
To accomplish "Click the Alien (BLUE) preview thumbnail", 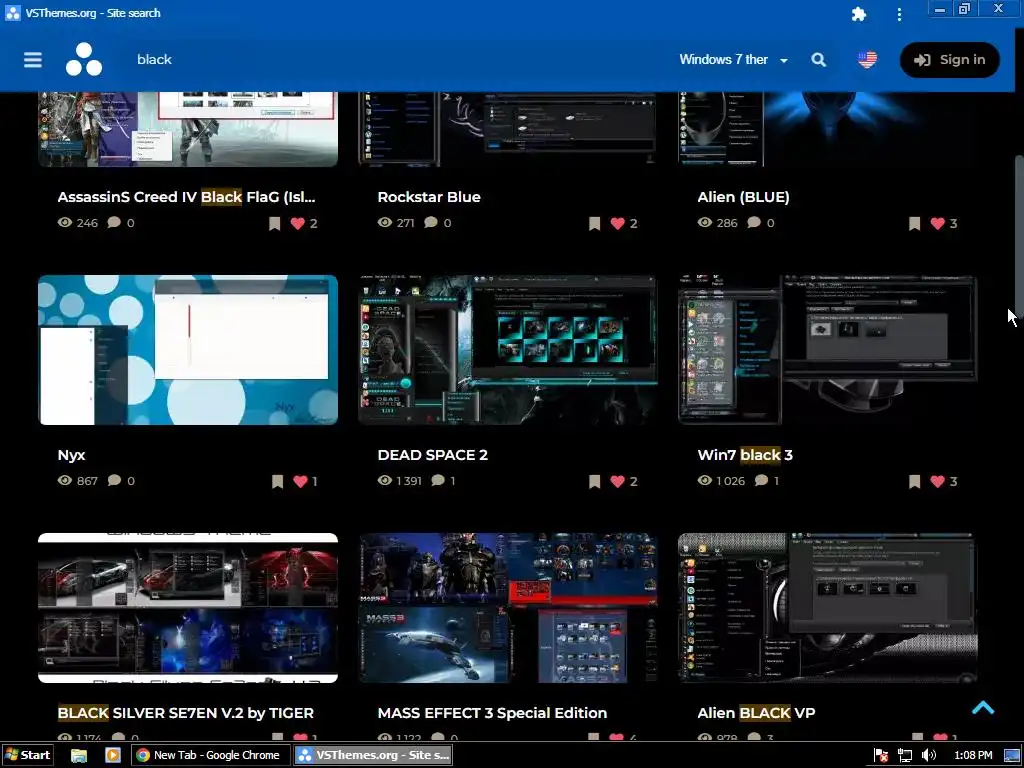I will click(828, 129).
